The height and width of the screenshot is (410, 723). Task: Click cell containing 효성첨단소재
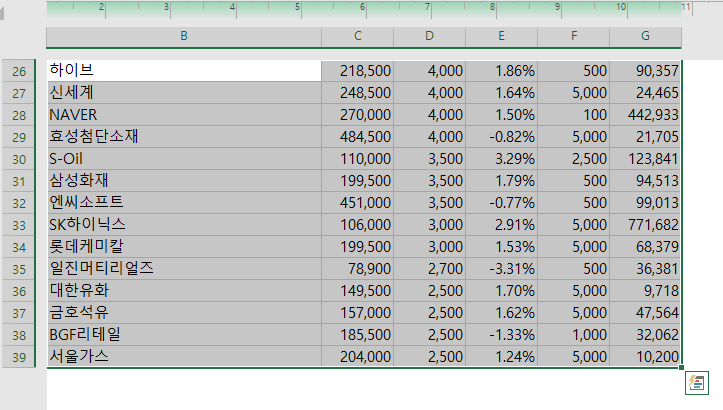[x=184, y=137]
